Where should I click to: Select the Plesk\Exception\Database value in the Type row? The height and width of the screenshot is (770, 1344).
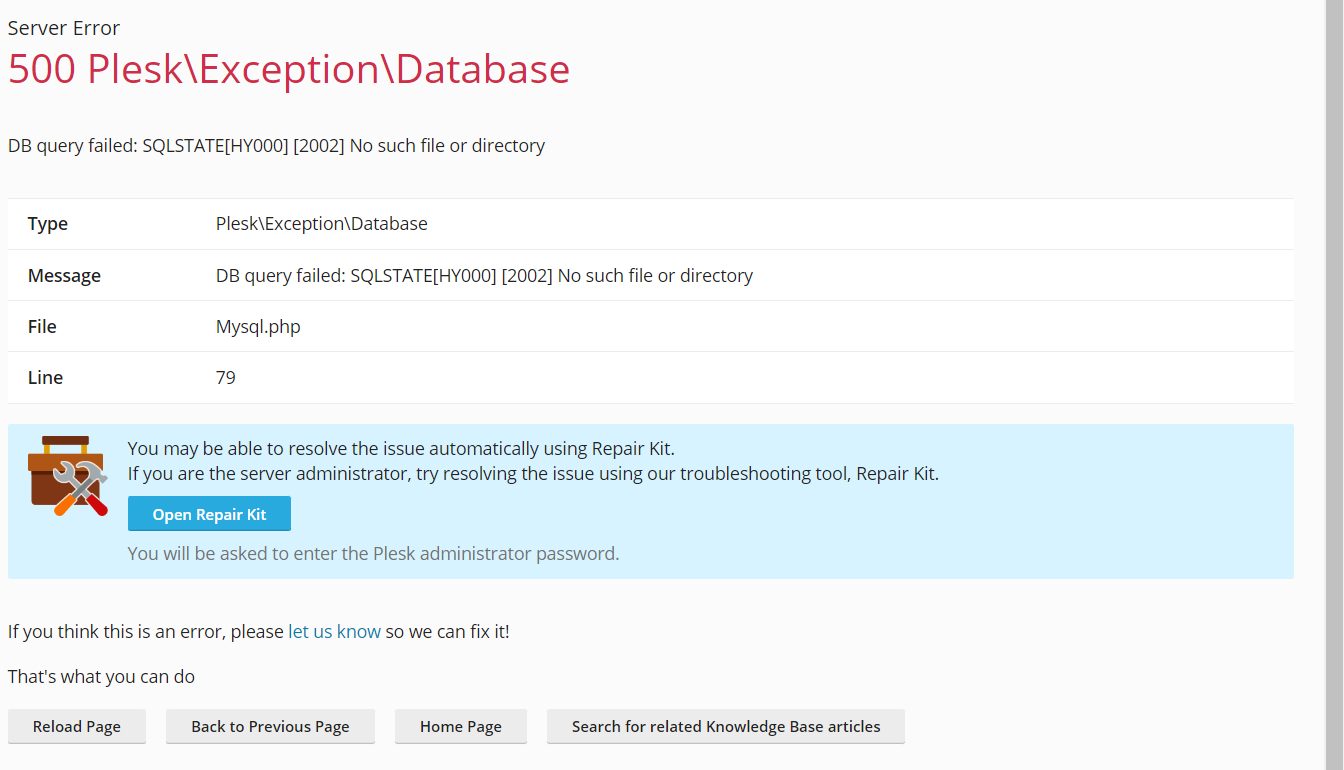[321, 224]
